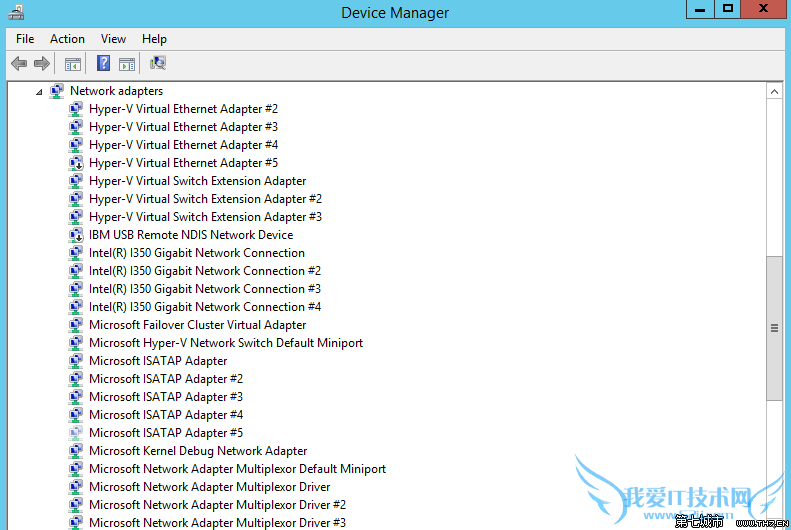The width and height of the screenshot is (791, 530).
Task: Click the Device Manager title bar icon
Action: coord(16,12)
